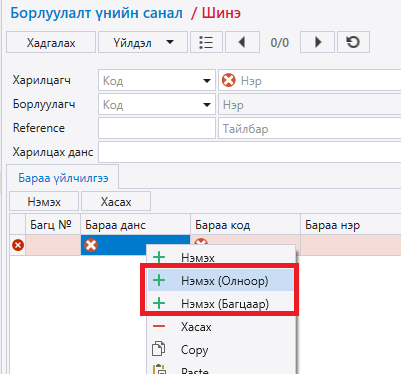The image size is (401, 374).
Task: Click error icon in Харилцагч Нэр field
Action: point(229,80)
